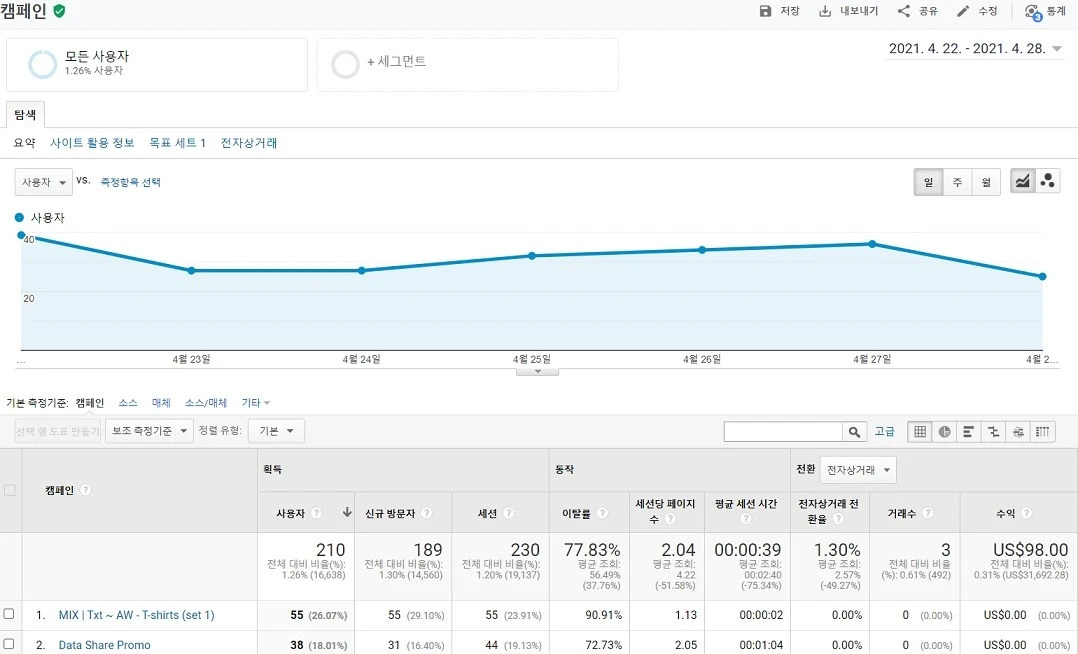Viewport: 1078px width, 654px height.
Task: Select the performance bar view icon
Action: [969, 432]
